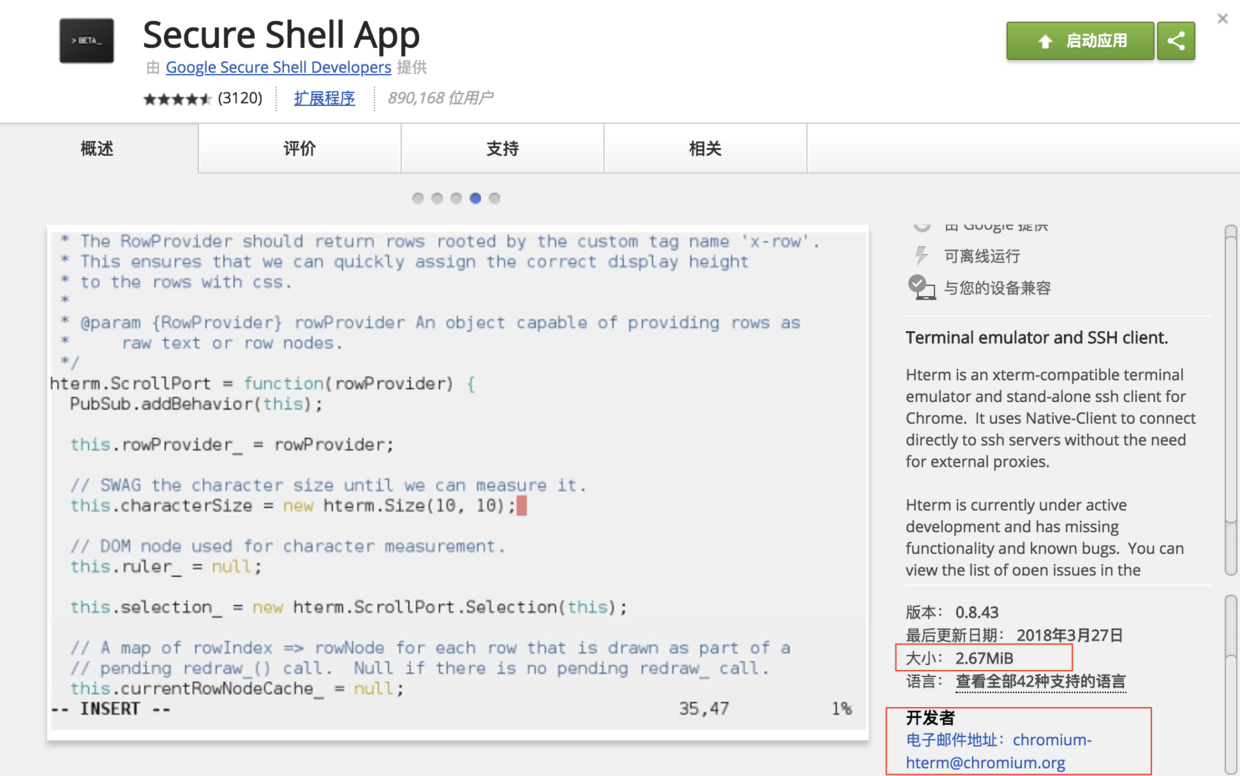Click the device compatibility check icon
This screenshot has height=776, width=1240.
pyautogui.click(x=921, y=288)
